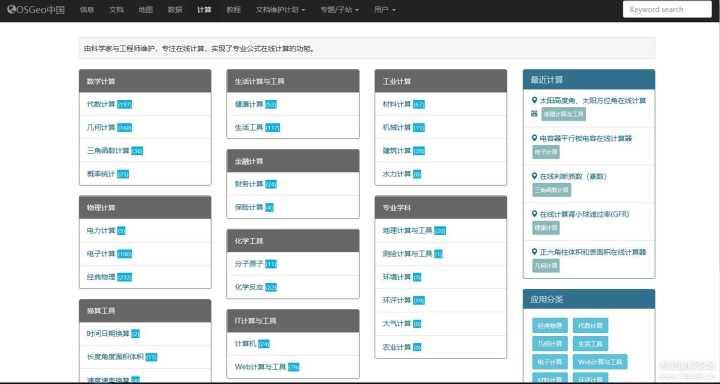Click the Web计算与工具 tag in 应用分类
720x384 pixels.
(x=600, y=362)
